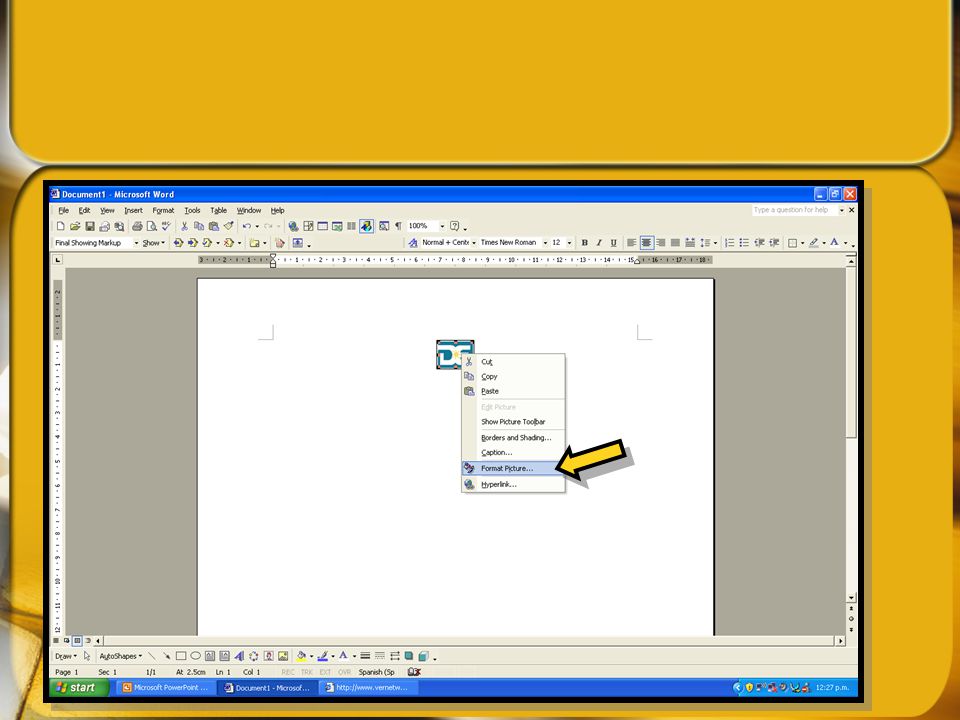960x720 pixels.
Task: Toggle Italic formatting
Action: [599, 243]
